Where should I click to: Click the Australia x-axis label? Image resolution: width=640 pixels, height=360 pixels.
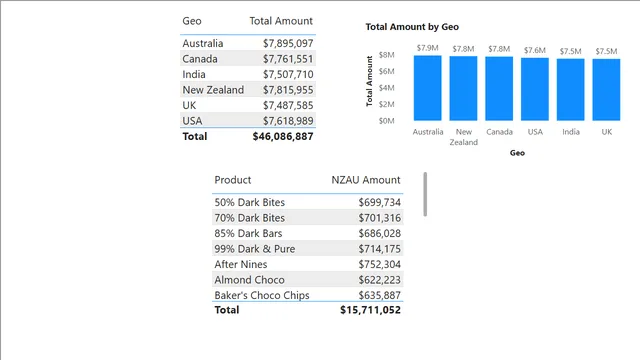(427, 132)
